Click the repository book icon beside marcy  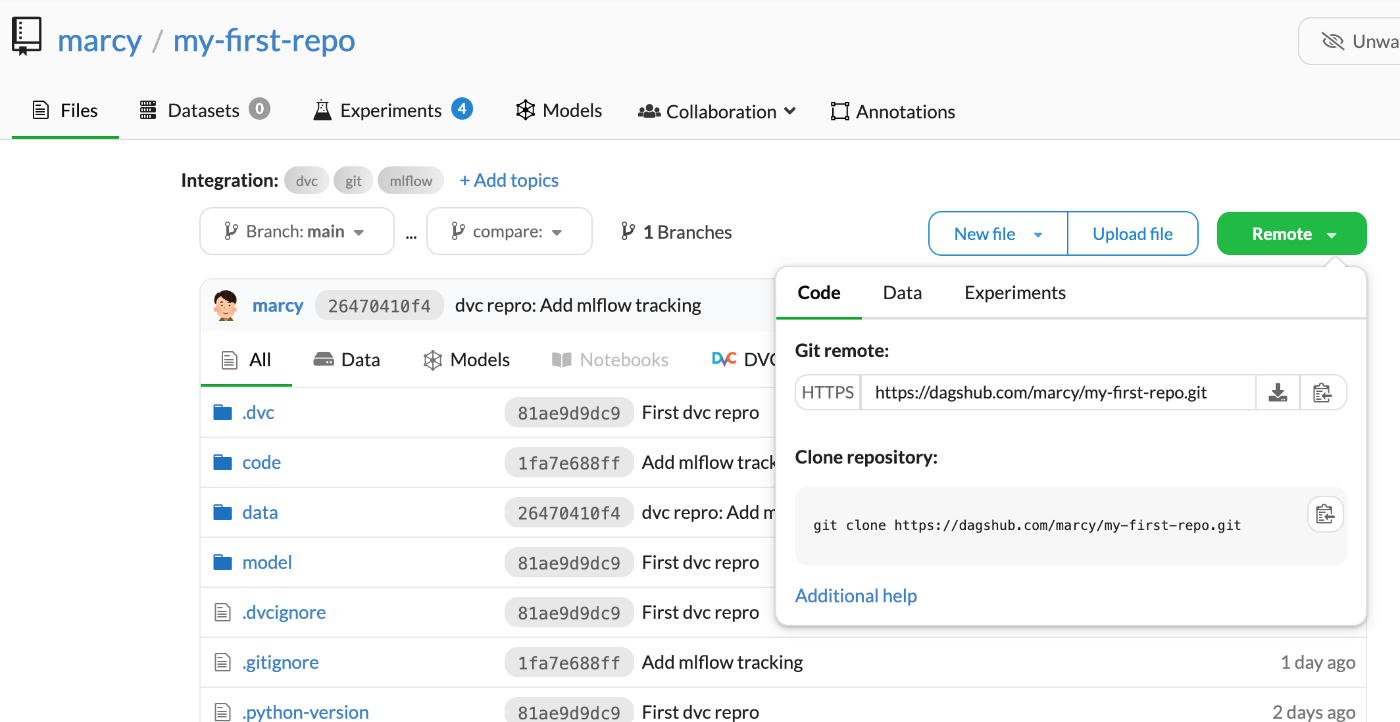[x=27, y=36]
